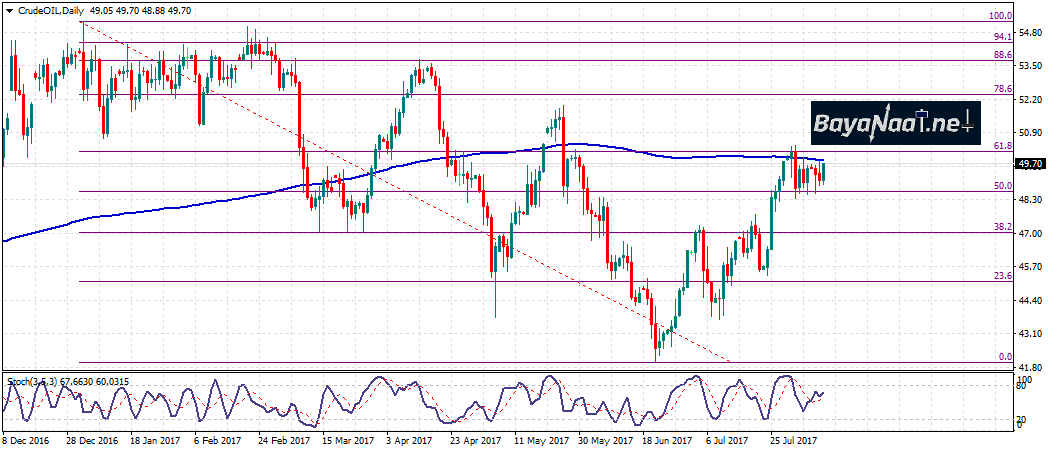Click the 23.6 Fibonacci retracement label
Image resolution: width=1053 pixels, height=452 pixels.
1003,276
